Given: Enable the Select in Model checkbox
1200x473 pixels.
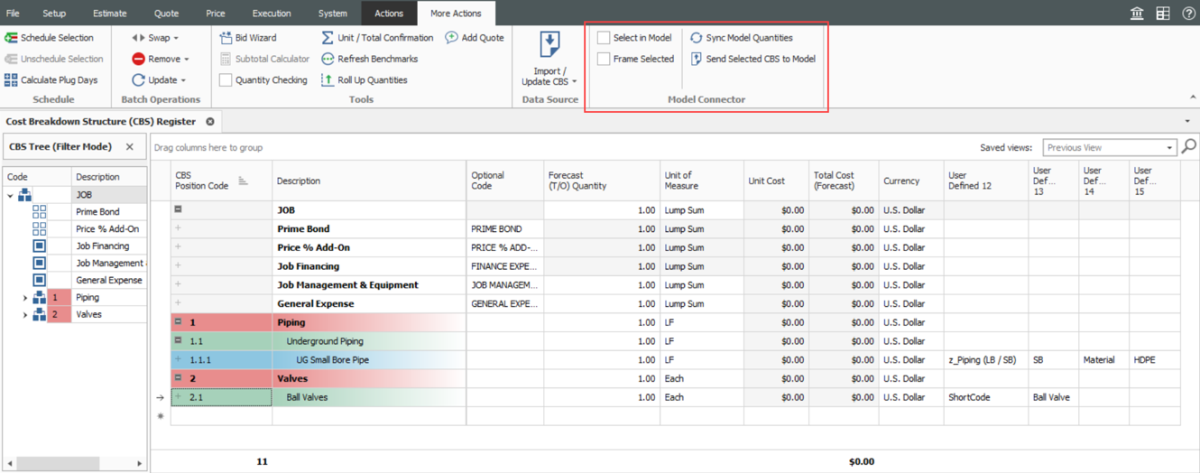Looking at the screenshot, I should [x=604, y=38].
